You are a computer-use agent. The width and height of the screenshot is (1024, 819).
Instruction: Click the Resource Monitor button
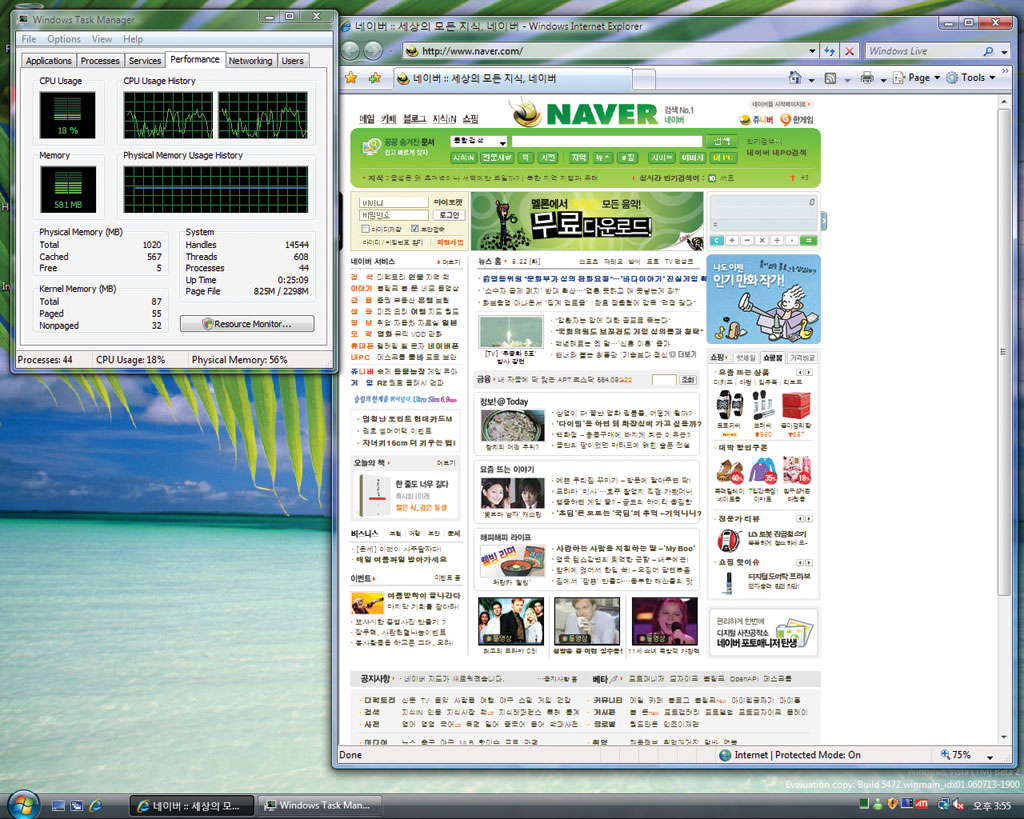click(x=247, y=324)
